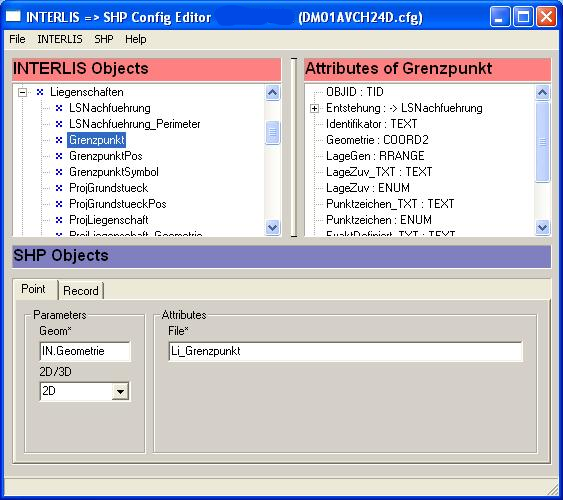Click the icon beside LSNachfuehrung_Perimeter
Viewport: 563px width, 500px height.
click(59, 124)
